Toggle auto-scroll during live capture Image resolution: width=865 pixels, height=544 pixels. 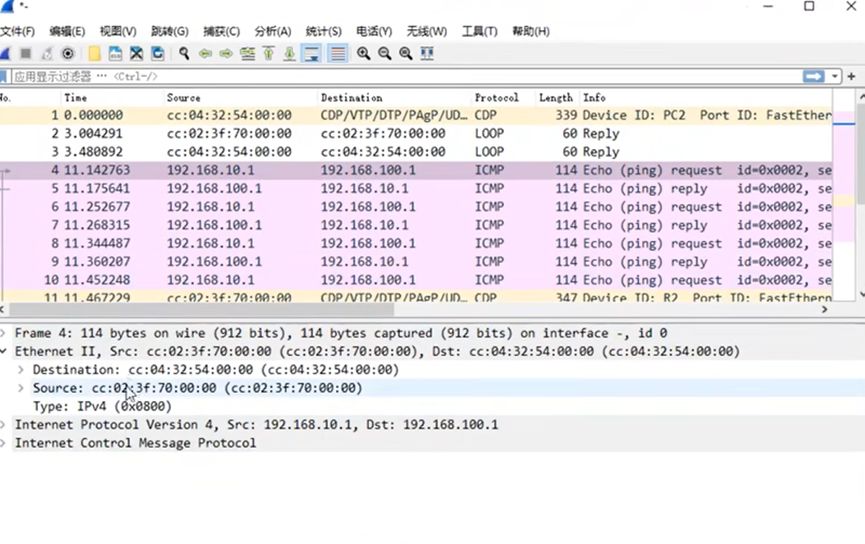312,53
